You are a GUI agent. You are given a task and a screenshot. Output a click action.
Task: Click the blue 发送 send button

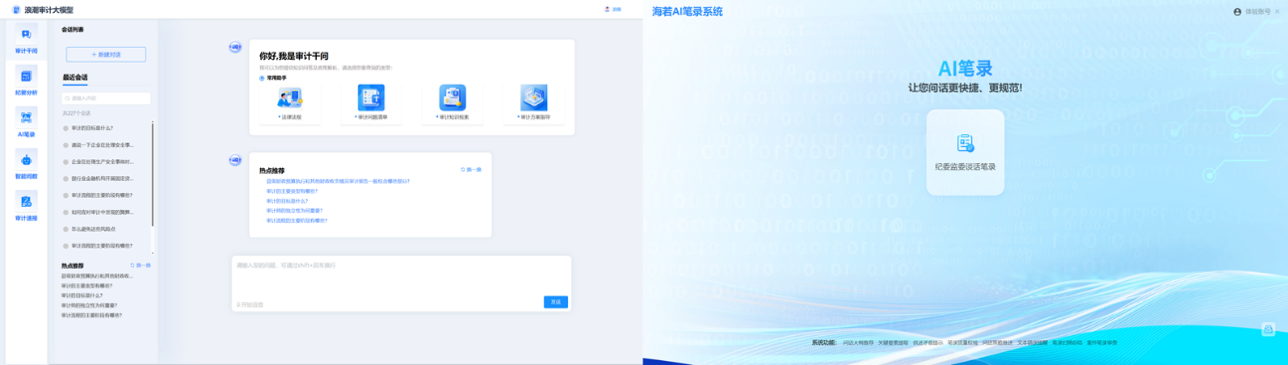pyautogui.click(x=555, y=301)
